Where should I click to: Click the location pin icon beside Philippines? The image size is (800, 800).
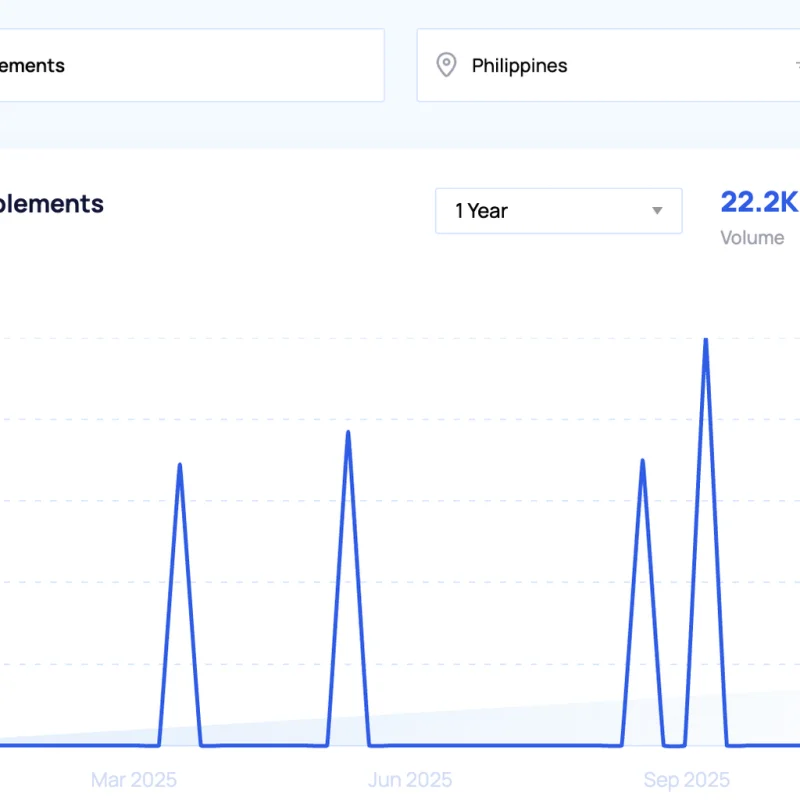(x=446, y=65)
